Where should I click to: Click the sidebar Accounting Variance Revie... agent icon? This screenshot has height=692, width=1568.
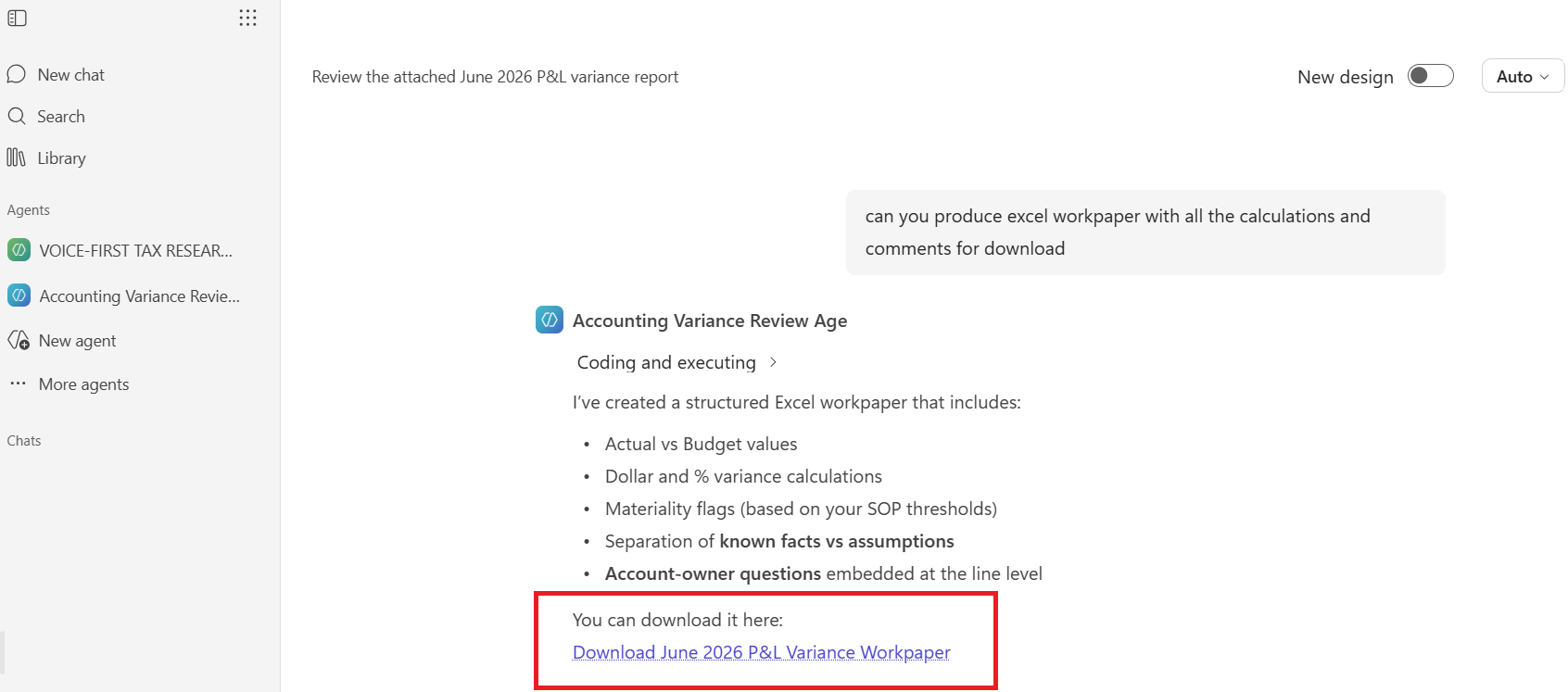click(19, 296)
